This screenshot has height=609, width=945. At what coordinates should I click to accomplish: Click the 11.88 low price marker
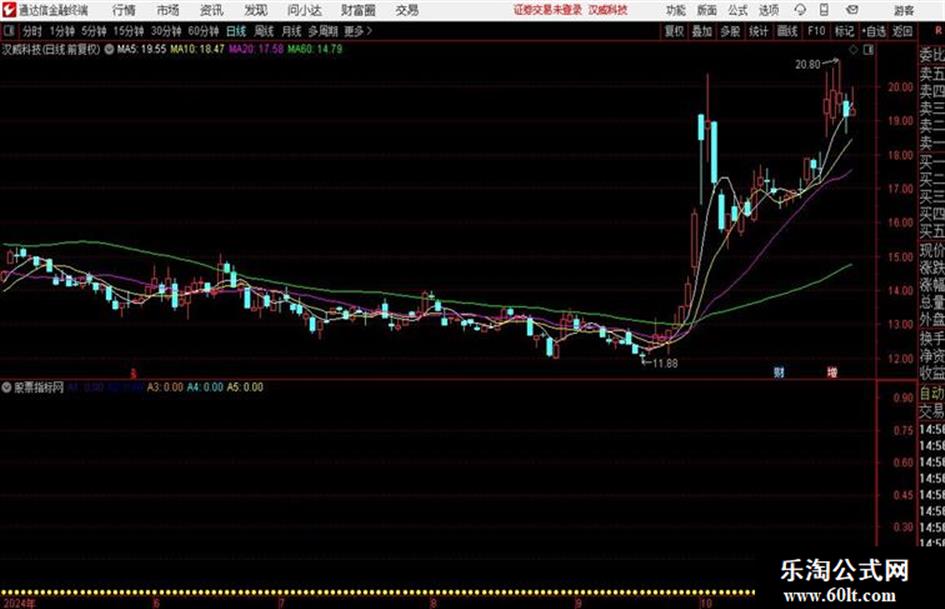click(665, 363)
